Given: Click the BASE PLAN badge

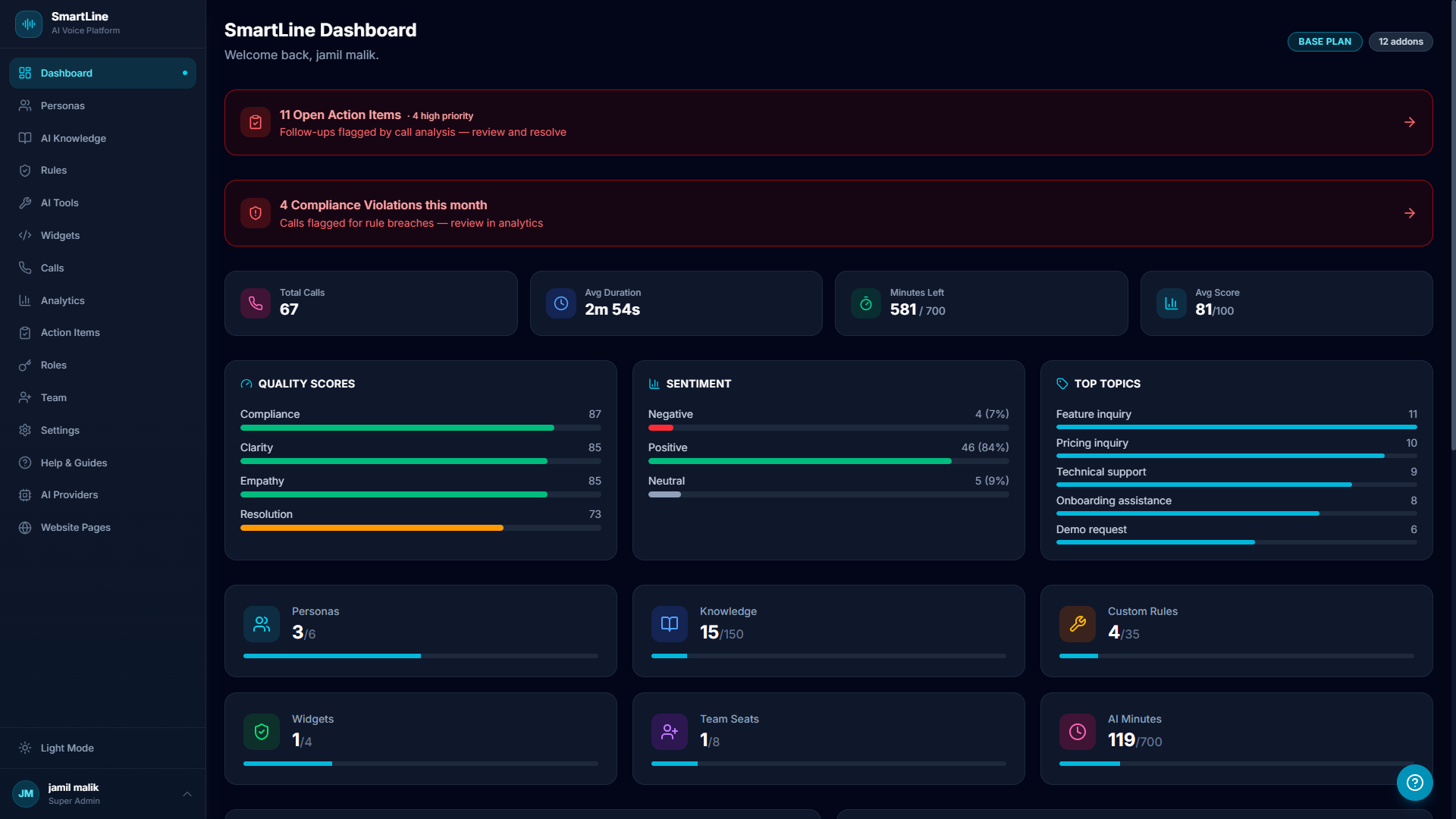Looking at the screenshot, I should click(x=1324, y=42).
